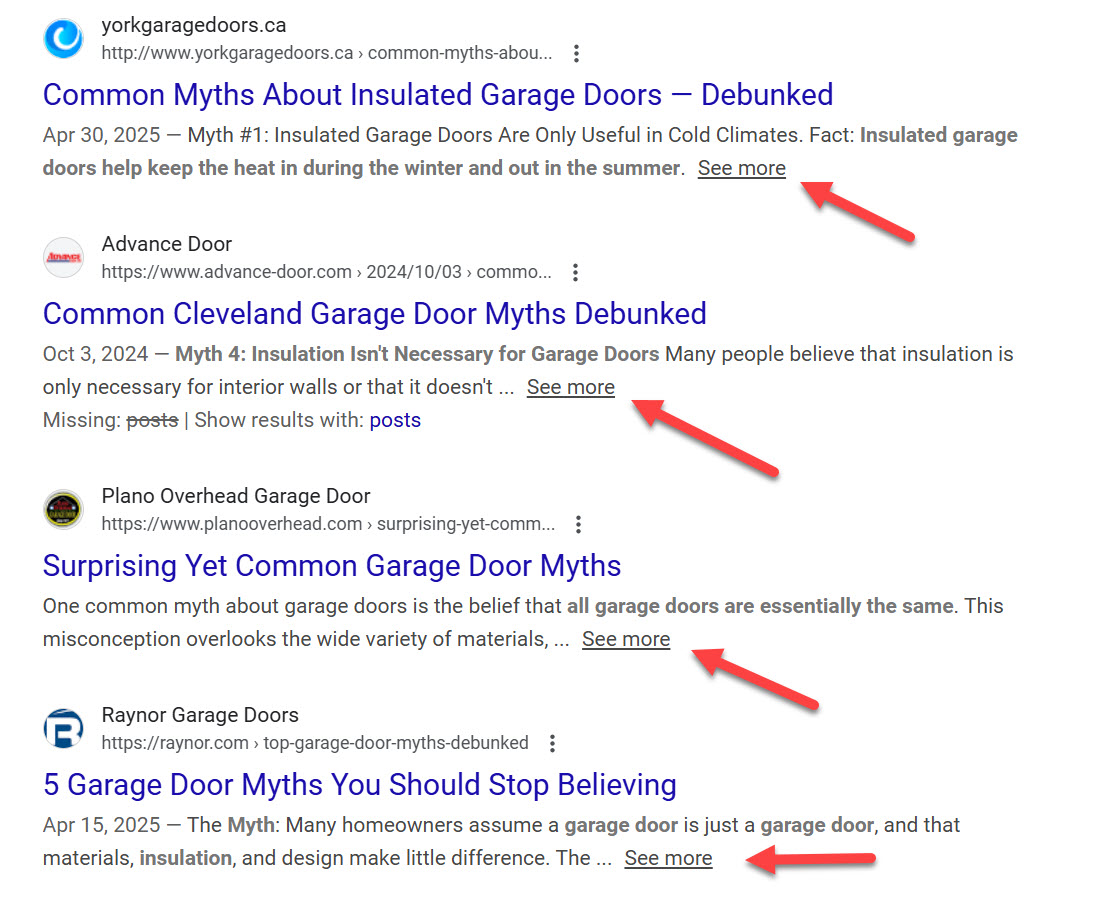Open the Common Cleveland Garage Door Myths Debunked result

(x=374, y=313)
